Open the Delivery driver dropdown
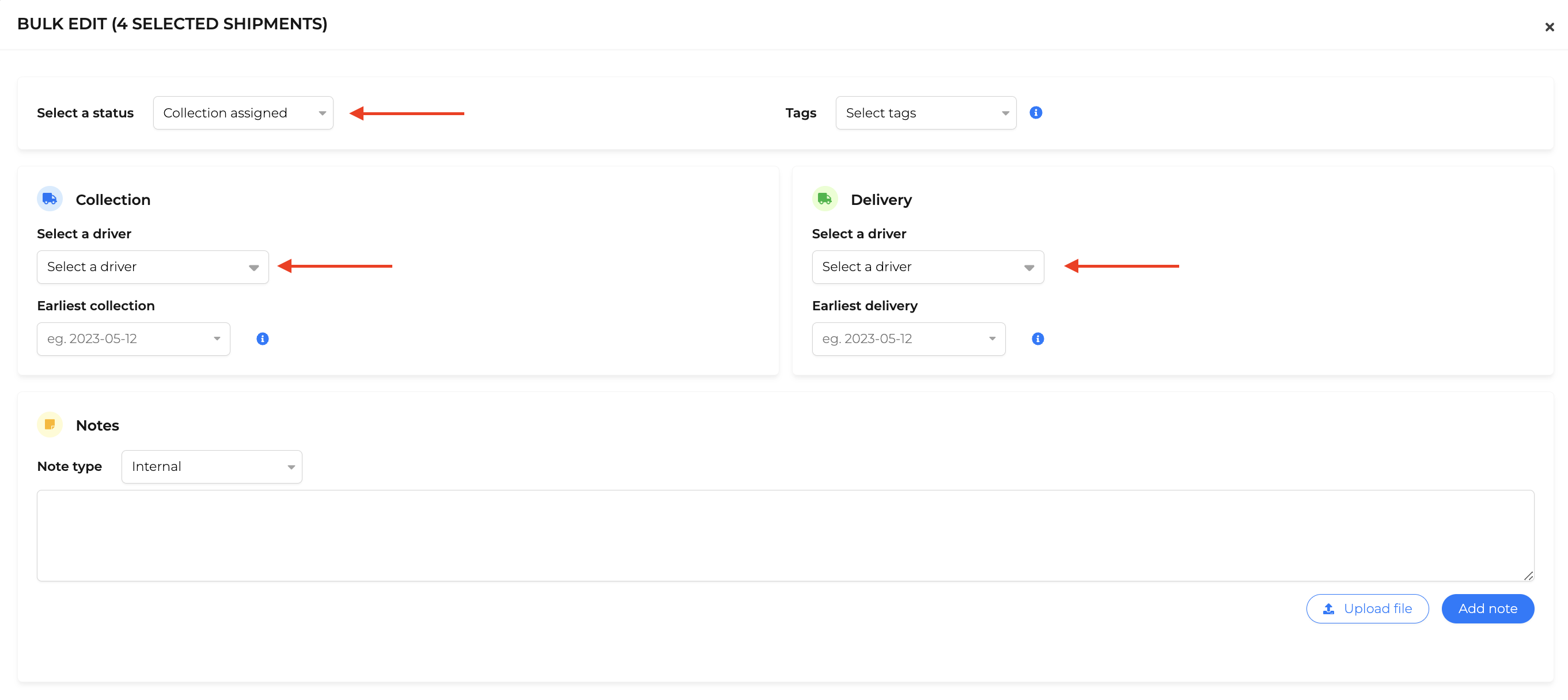This screenshot has height=700, width=1568. click(927, 267)
